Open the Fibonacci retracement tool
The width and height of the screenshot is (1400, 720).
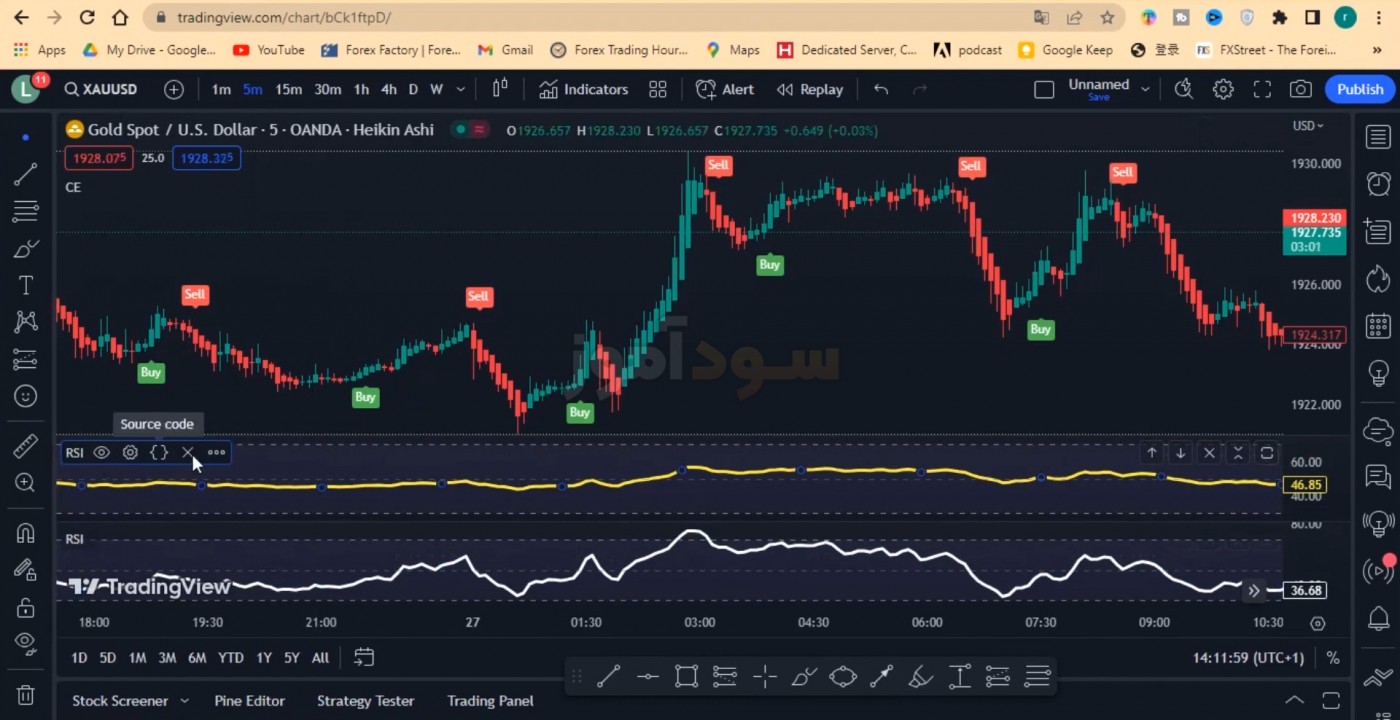26,211
